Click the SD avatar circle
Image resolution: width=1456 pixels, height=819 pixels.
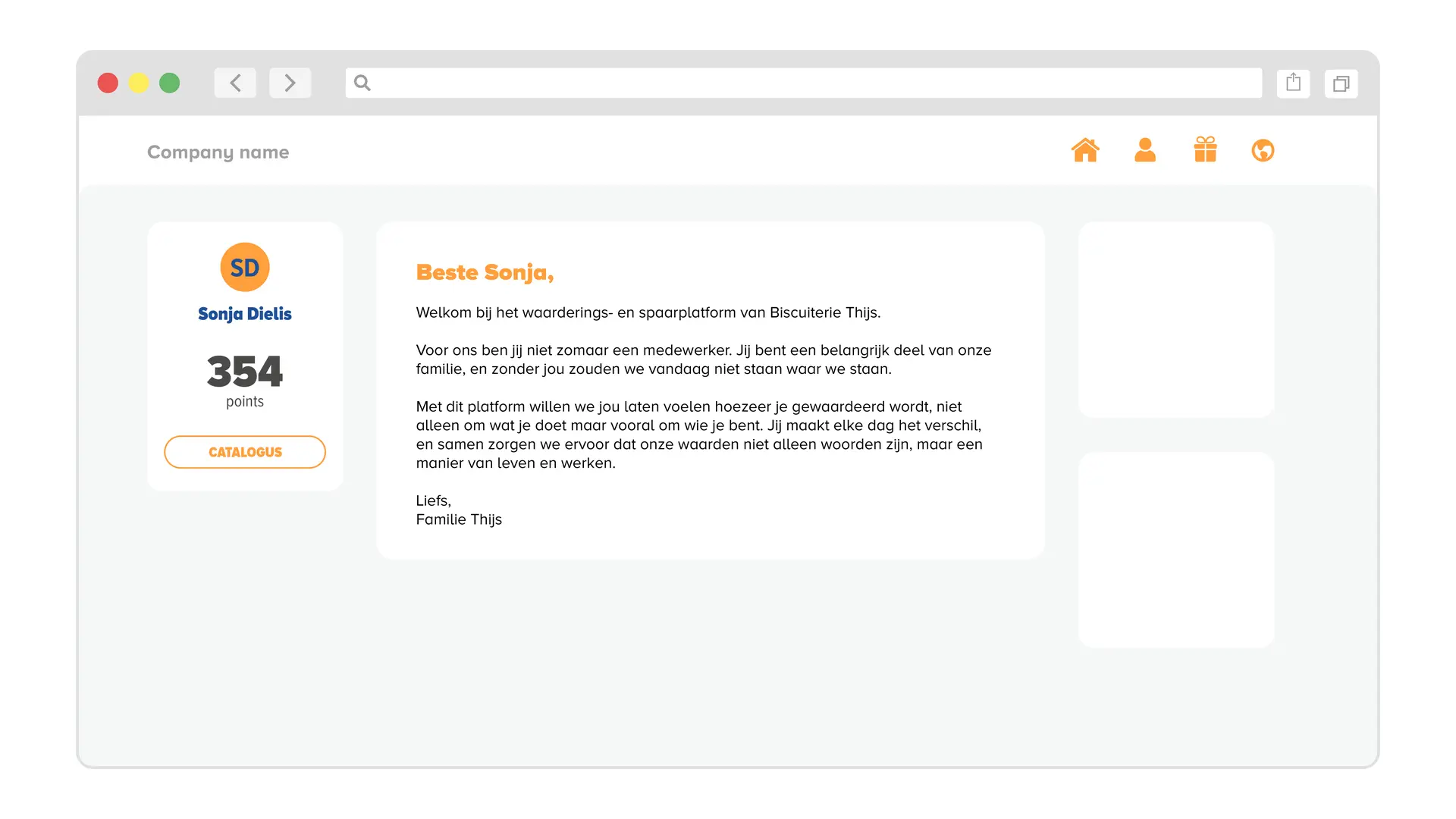[245, 267]
